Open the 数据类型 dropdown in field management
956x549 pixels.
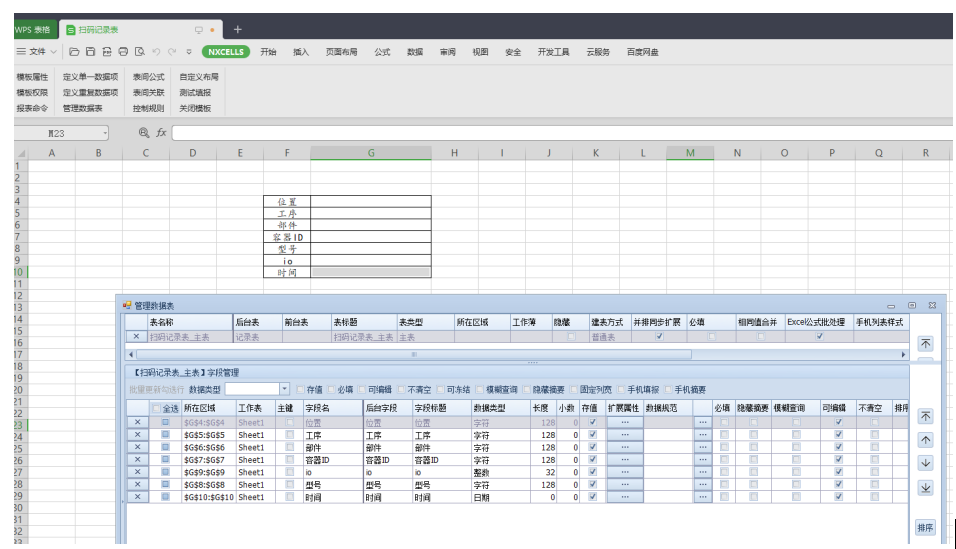[284, 389]
